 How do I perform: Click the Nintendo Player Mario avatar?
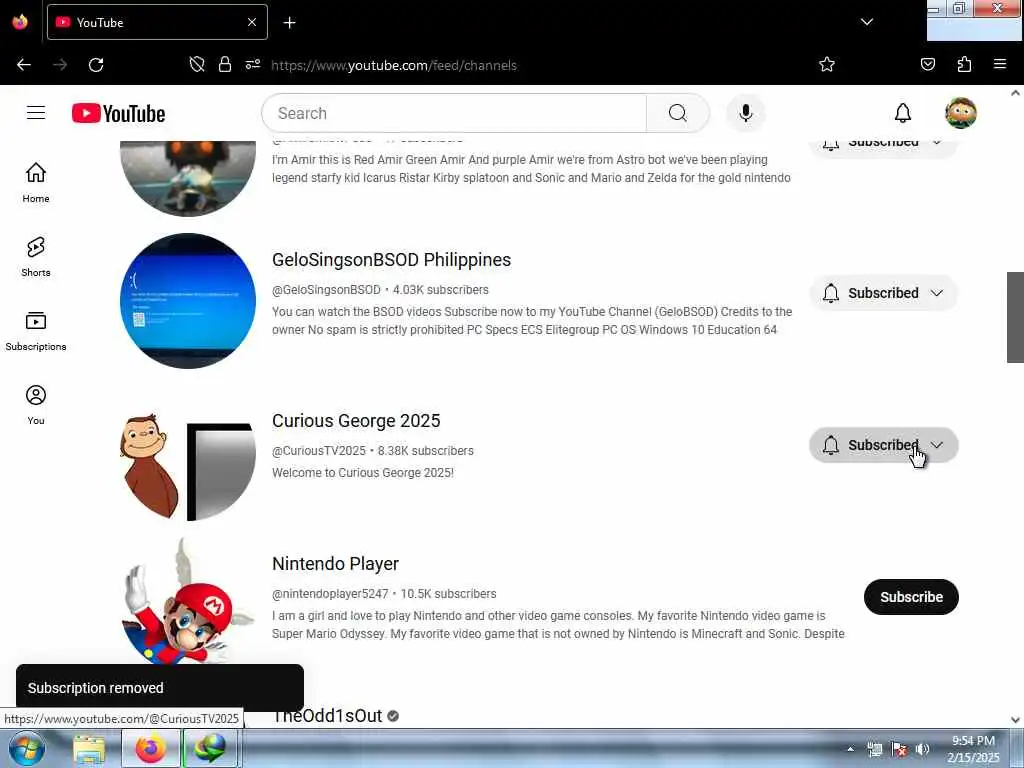point(188,601)
